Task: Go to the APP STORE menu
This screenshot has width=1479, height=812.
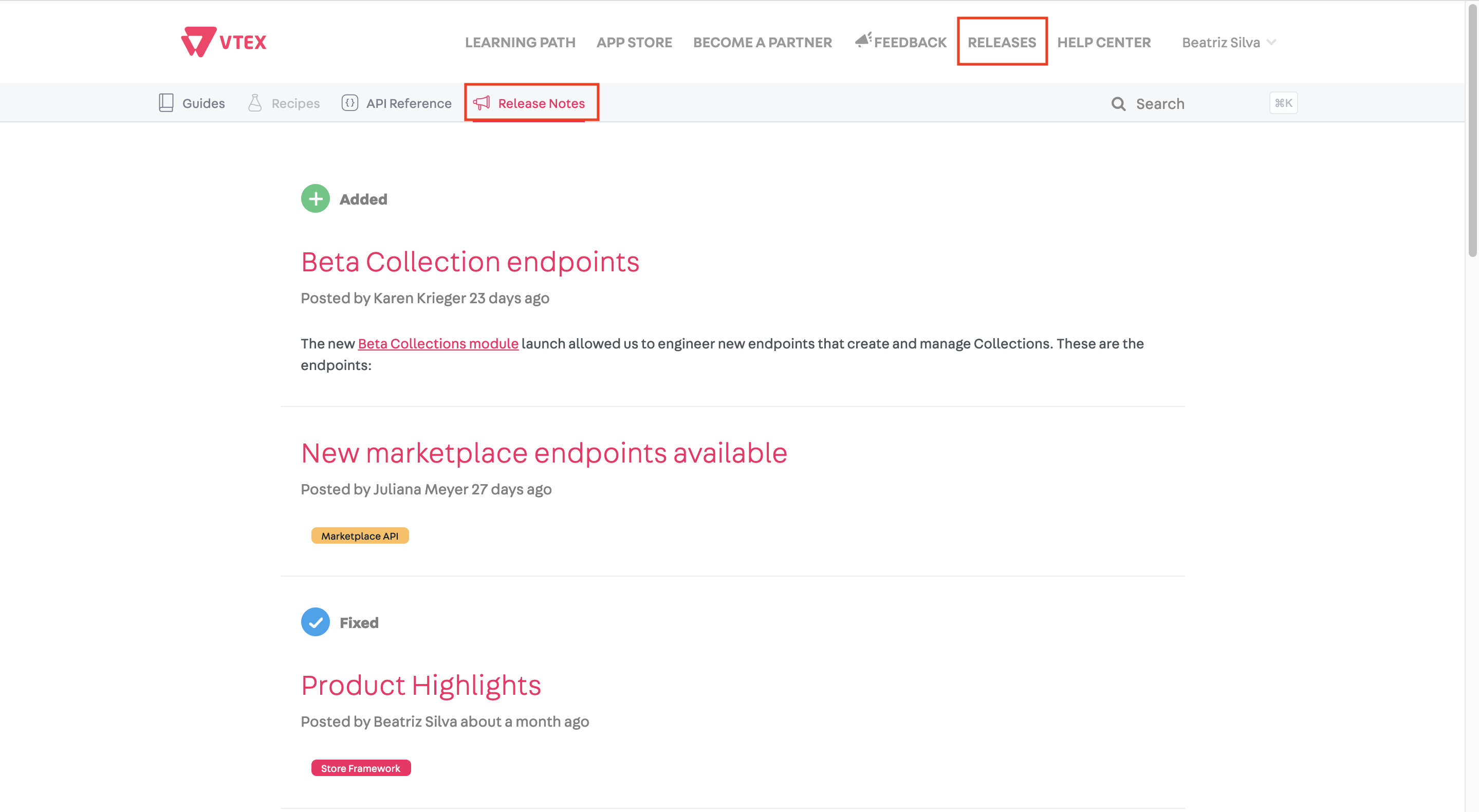Action: point(634,43)
